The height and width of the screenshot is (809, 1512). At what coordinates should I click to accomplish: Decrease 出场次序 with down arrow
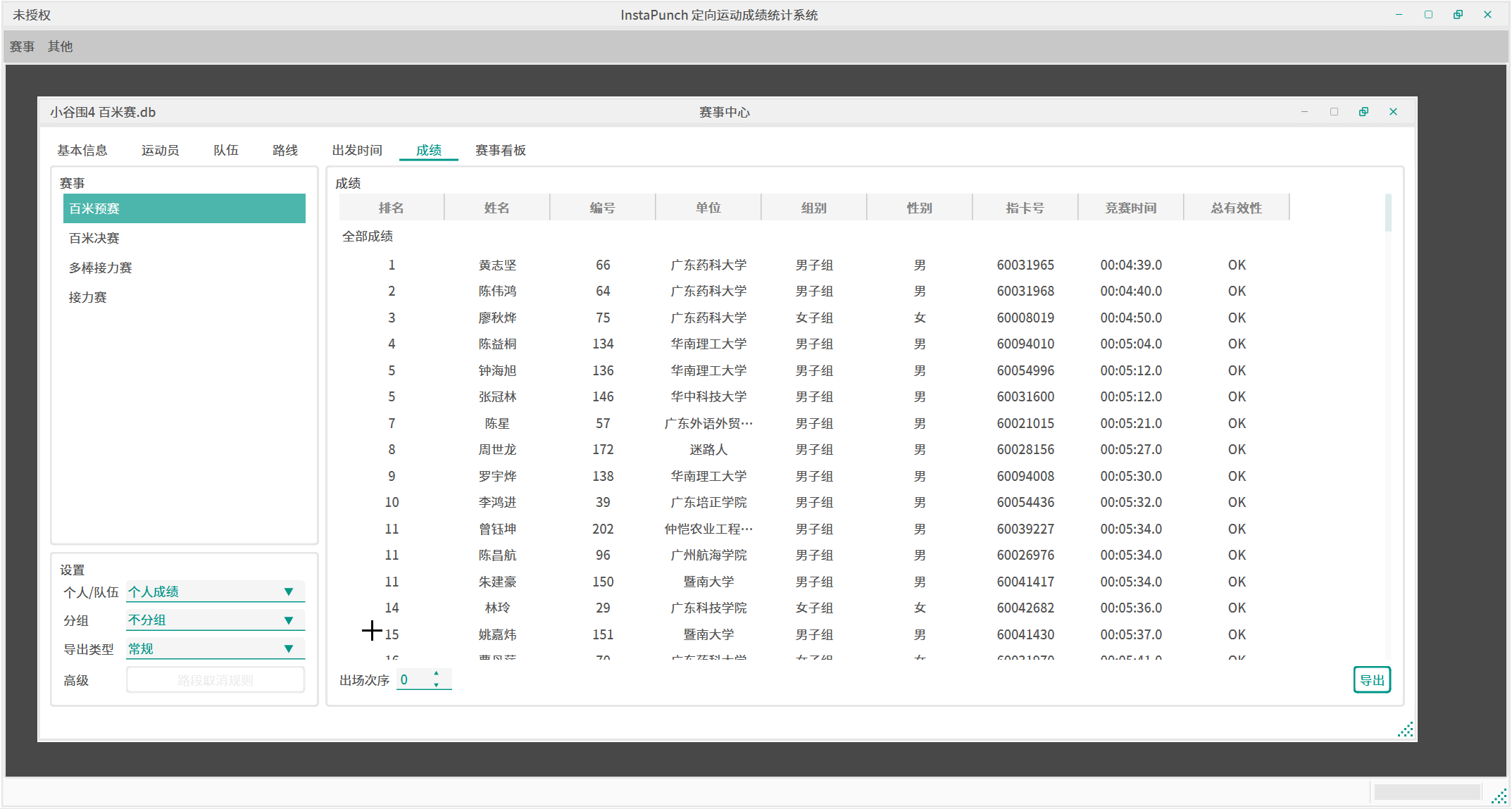[437, 684]
